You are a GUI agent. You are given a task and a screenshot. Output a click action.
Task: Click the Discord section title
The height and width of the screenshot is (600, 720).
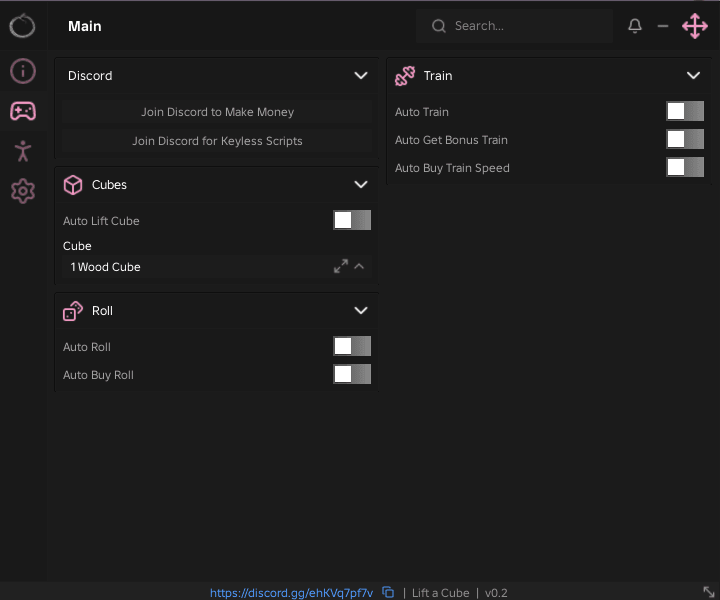click(90, 76)
